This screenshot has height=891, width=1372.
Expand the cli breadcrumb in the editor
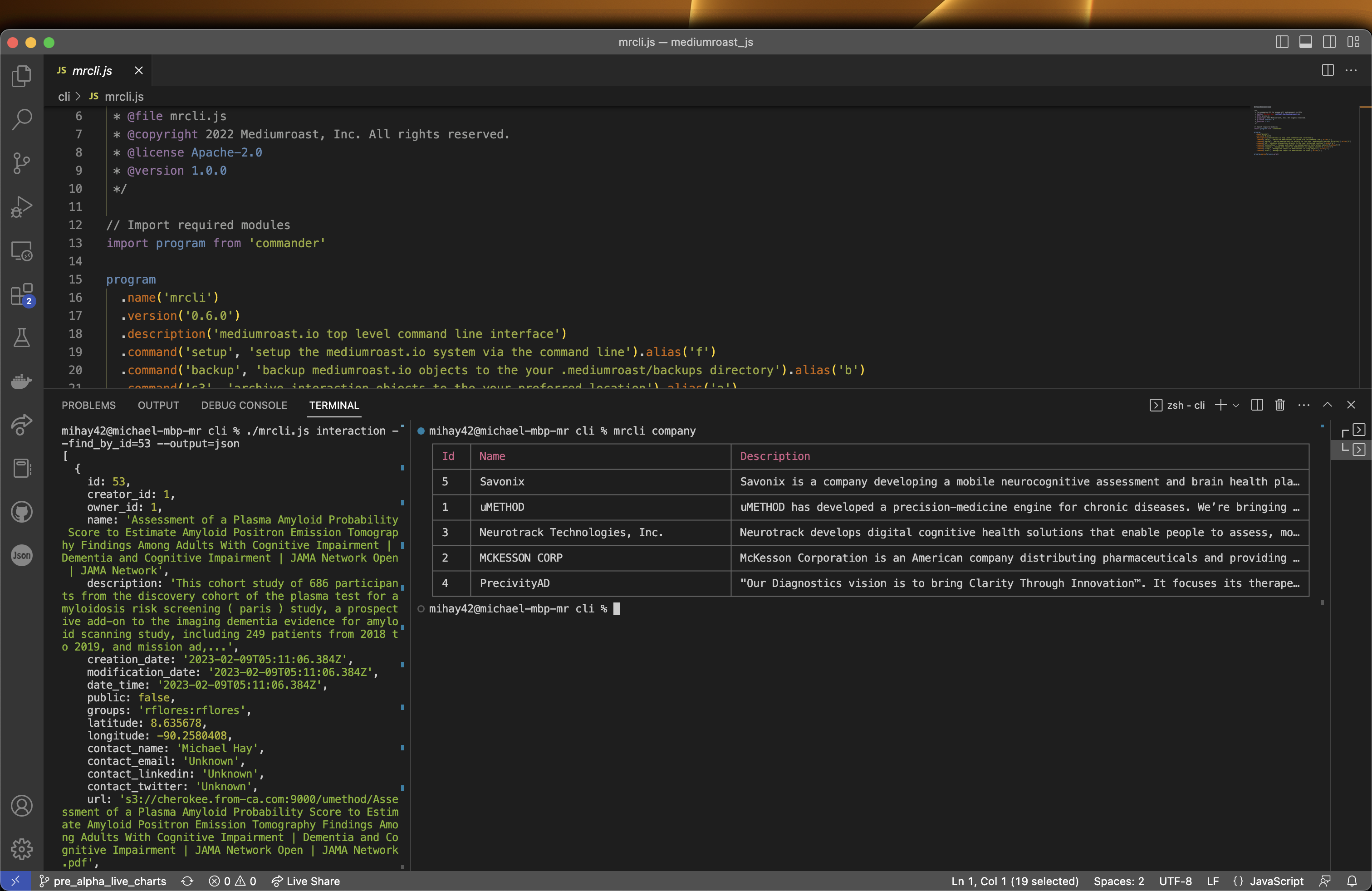pyautogui.click(x=64, y=96)
